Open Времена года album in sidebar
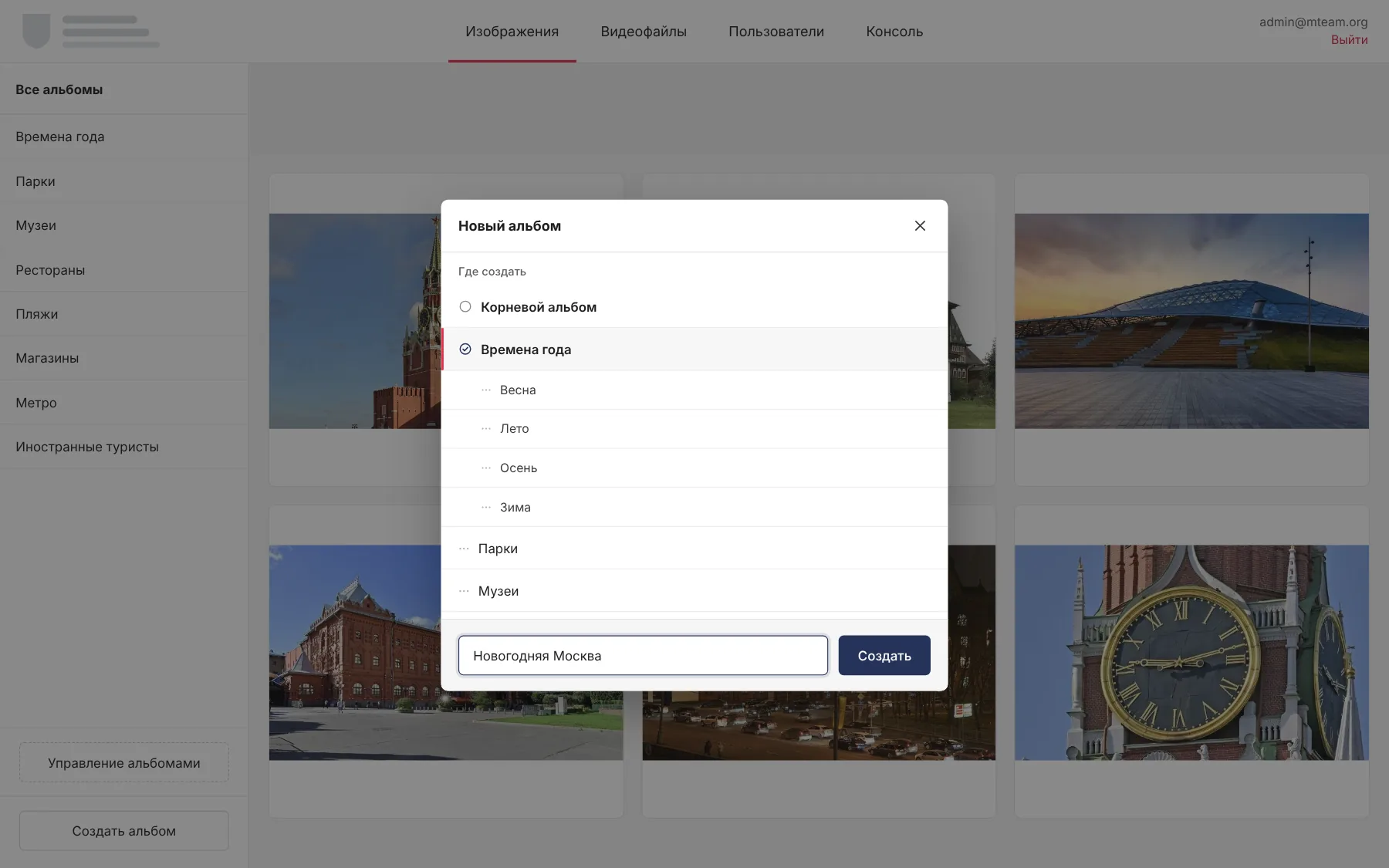 click(124, 137)
